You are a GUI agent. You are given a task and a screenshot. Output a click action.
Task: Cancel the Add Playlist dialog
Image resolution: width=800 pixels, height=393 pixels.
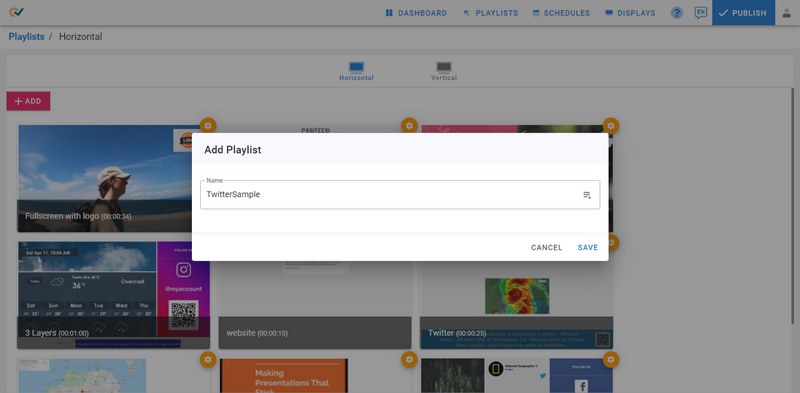point(546,248)
